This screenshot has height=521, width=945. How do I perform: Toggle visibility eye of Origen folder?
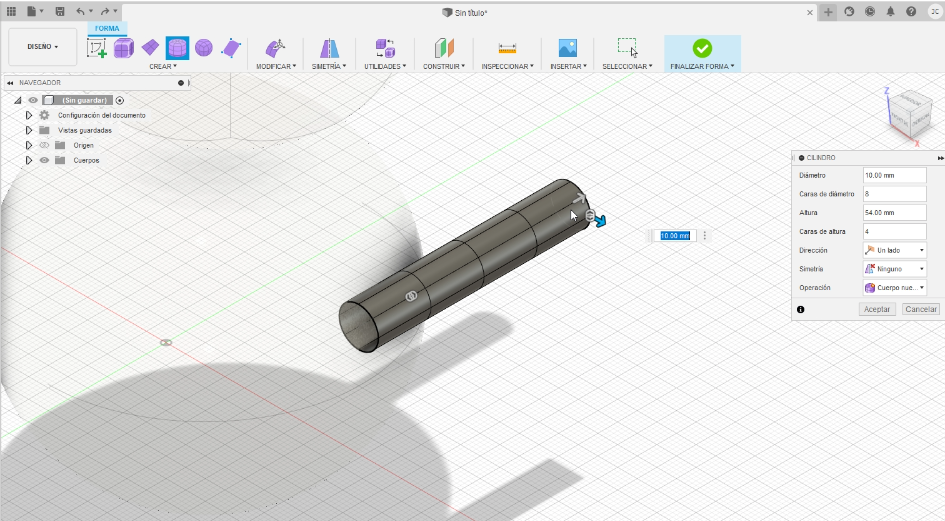click(x=44, y=145)
